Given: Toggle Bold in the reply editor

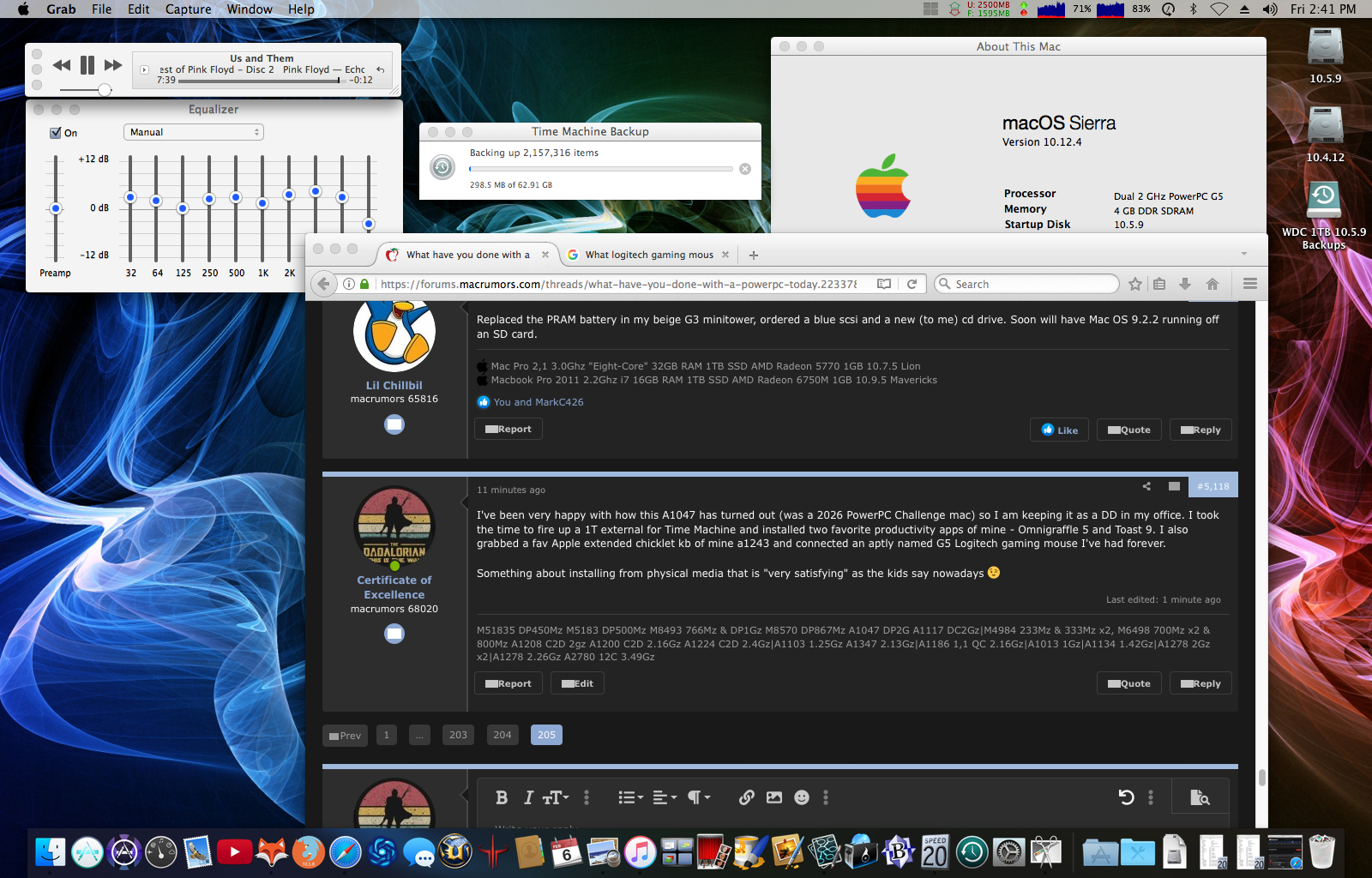Looking at the screenshot, I should pos(502,797).
